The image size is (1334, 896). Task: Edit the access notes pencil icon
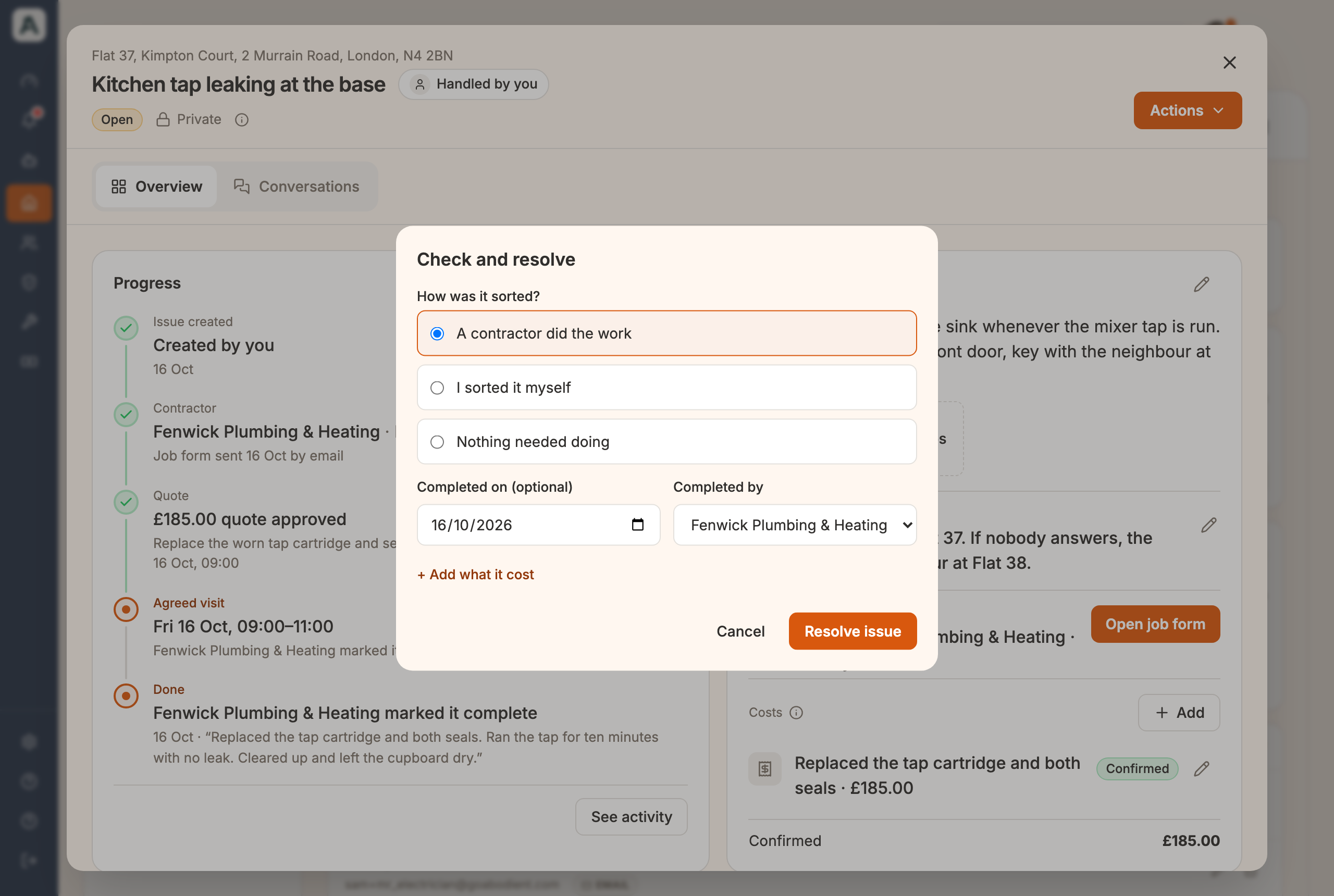pos(1209,525)
